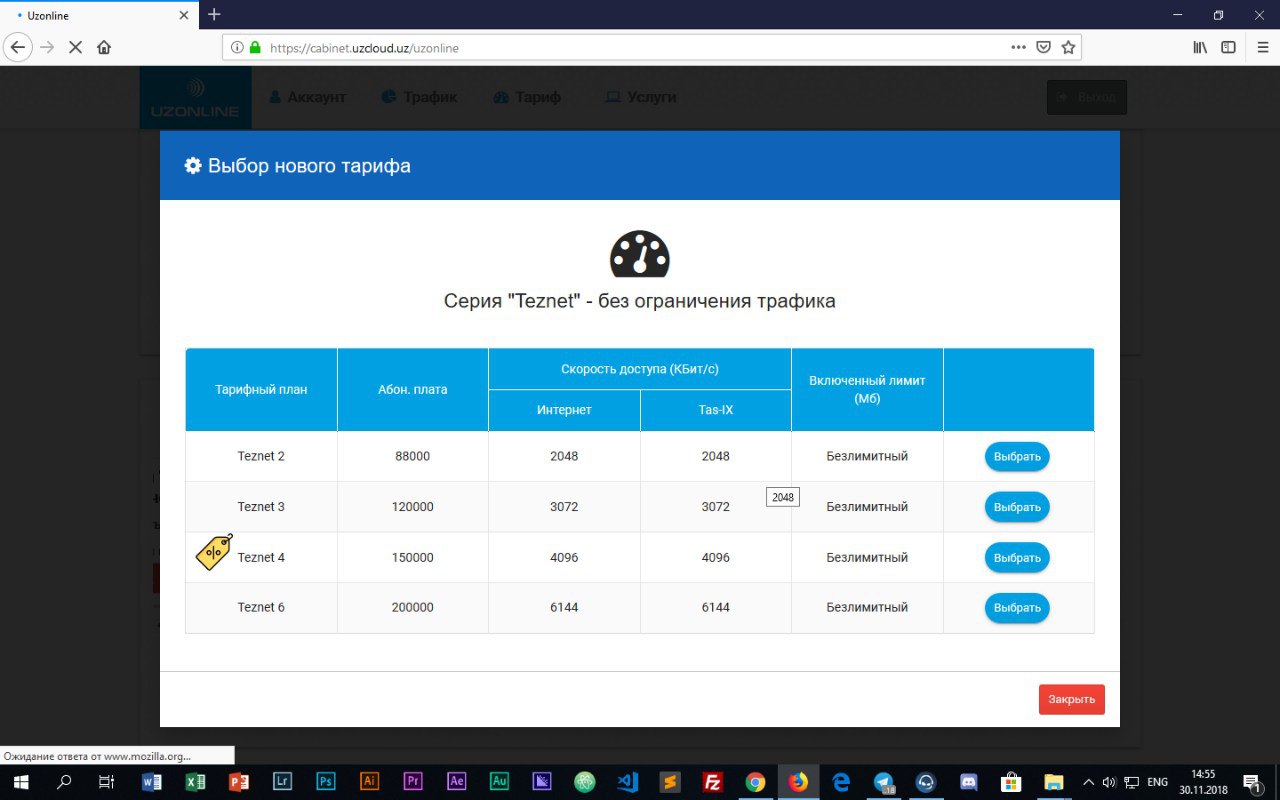Launch Adobe Lightroom from taskbar
This screenshot has width=1280, height=800.
coord(282,782)
